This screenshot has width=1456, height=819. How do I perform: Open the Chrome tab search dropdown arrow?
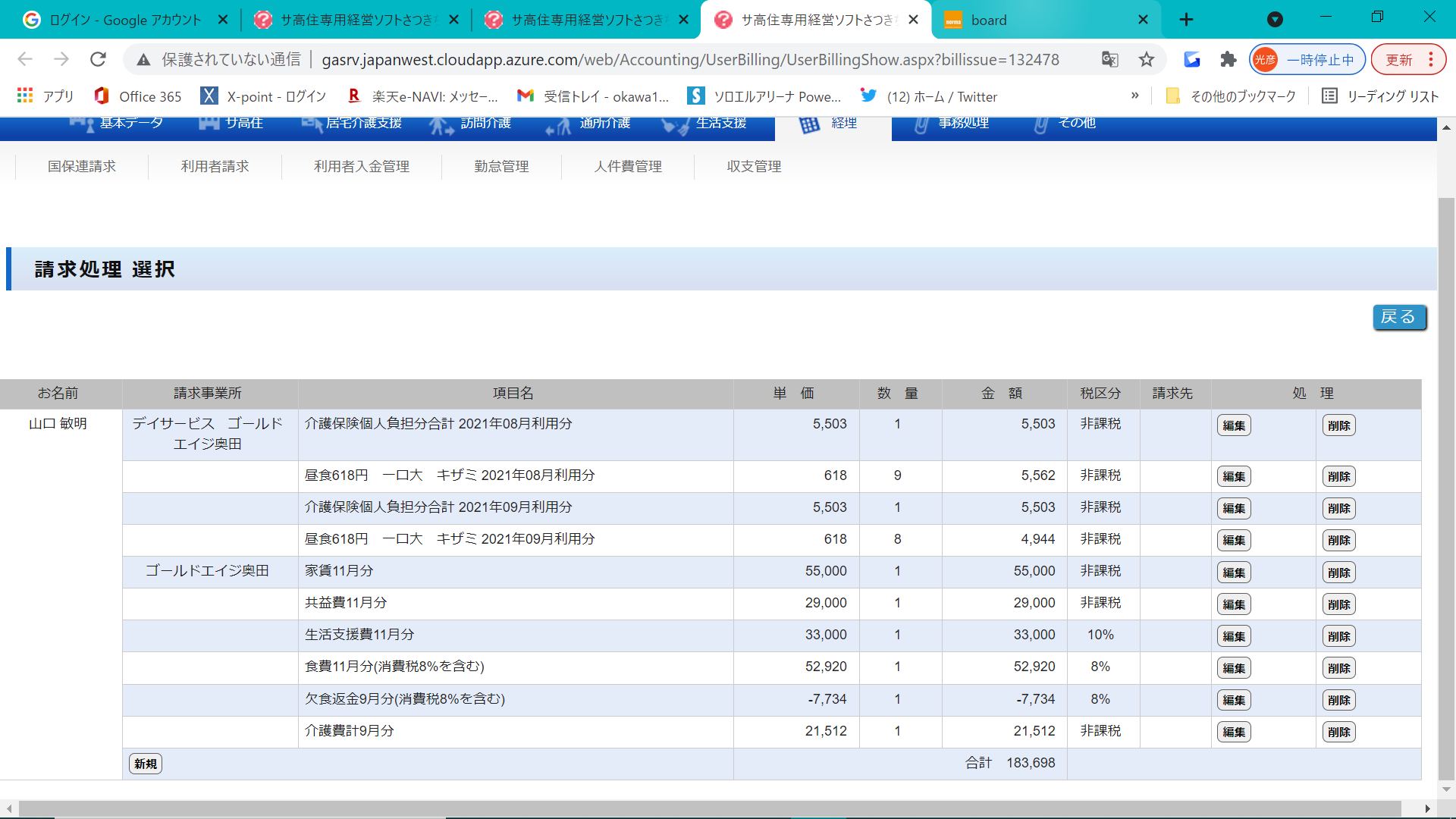coord(1275,20)
